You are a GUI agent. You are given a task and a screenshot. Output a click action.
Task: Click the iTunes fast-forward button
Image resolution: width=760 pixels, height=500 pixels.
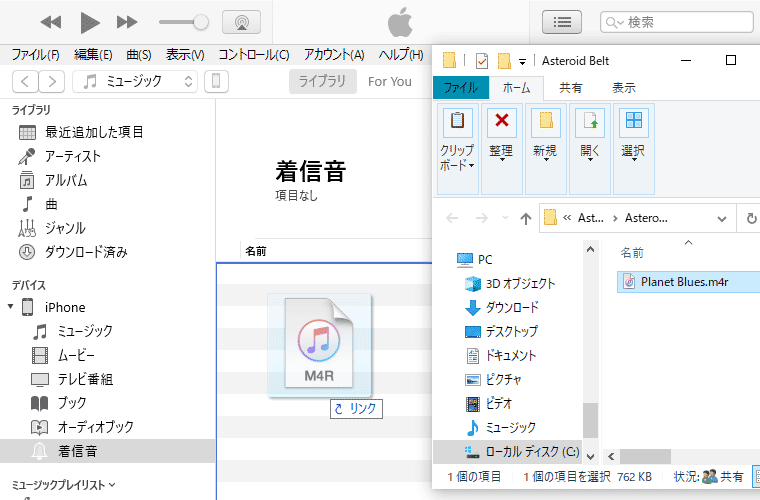127,22
